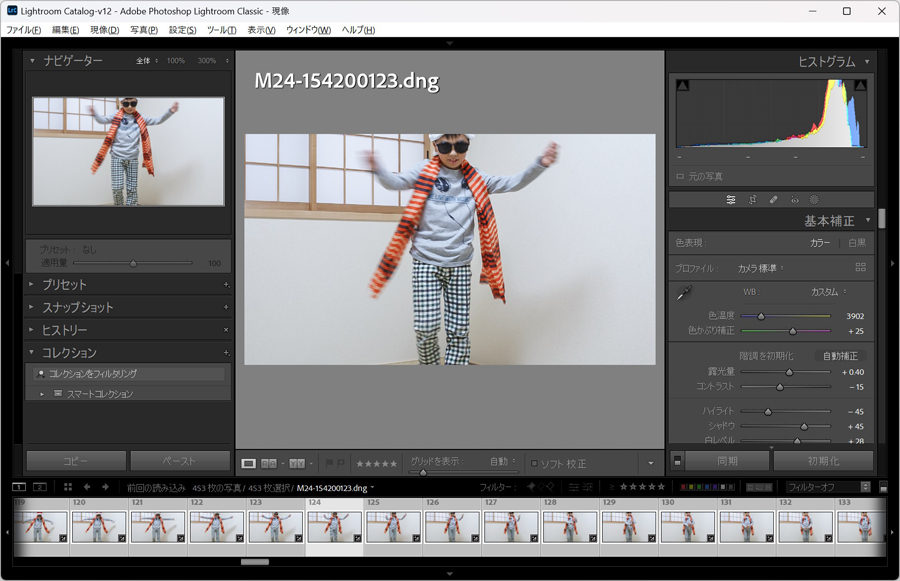The image size is (900, 581).
Task: Select the Healing bandage tool
Action: 773,200
